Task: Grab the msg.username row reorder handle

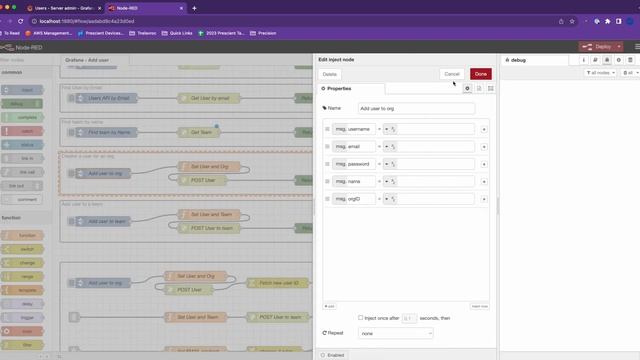Action: (x=327, y=129)
